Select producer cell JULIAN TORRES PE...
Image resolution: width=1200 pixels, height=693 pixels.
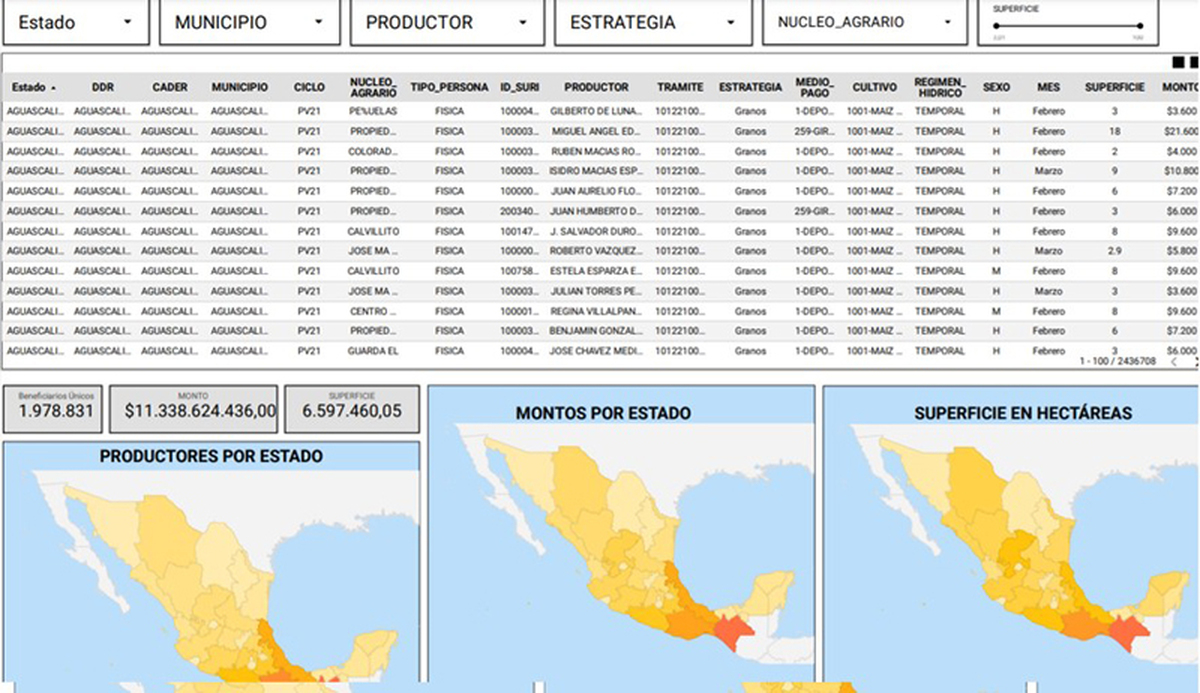point(596,291)
